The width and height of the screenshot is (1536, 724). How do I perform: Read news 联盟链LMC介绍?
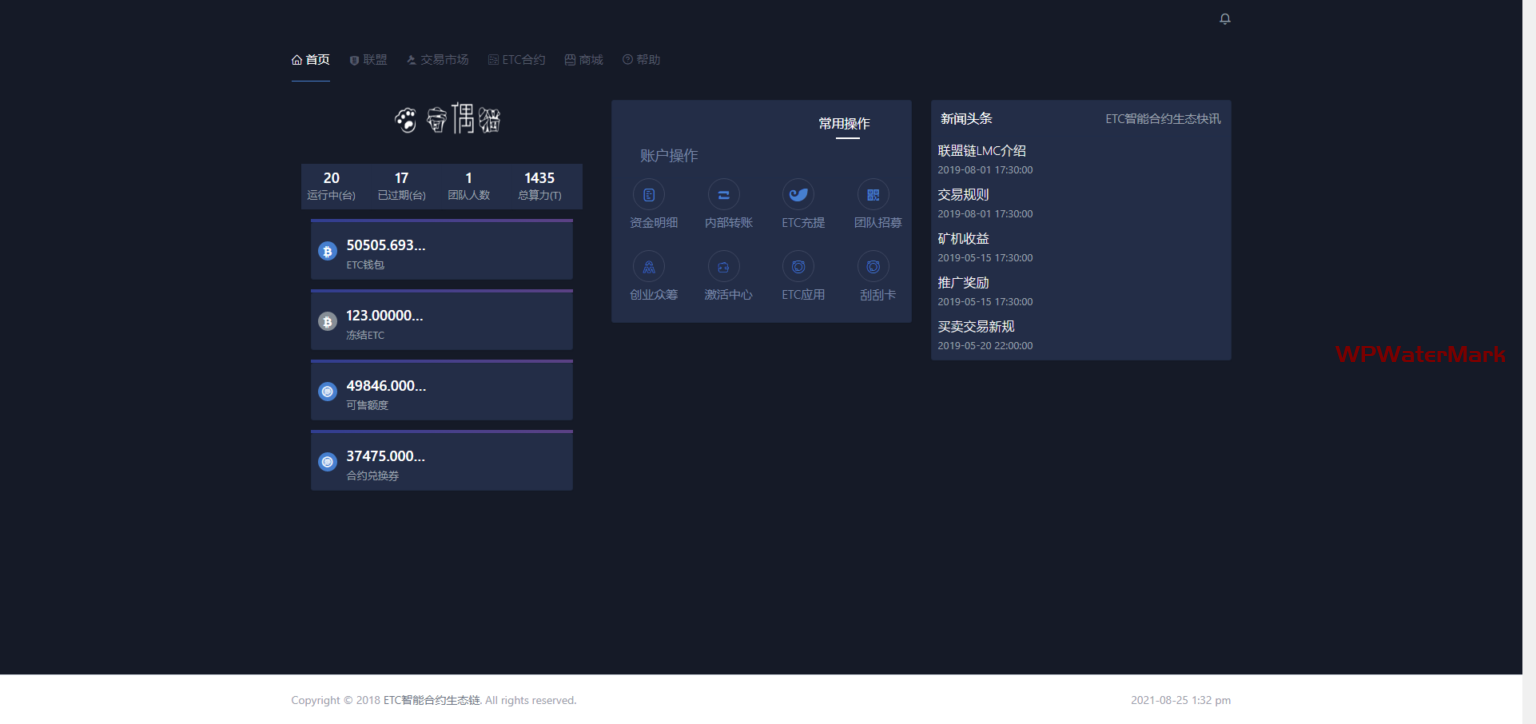tap(982, 151)
